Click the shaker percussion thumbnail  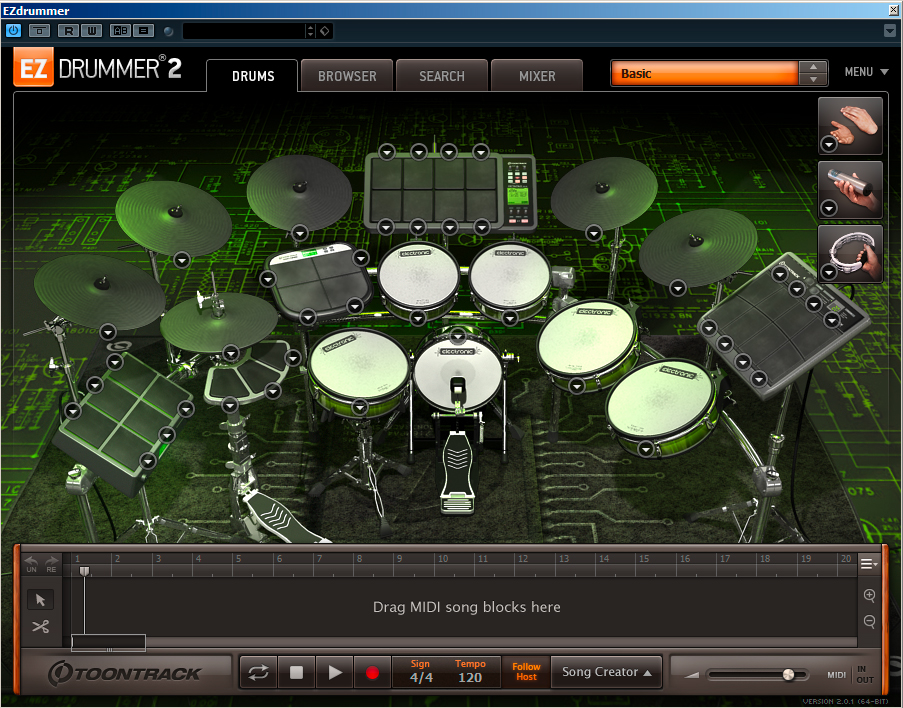coord(851,190)
